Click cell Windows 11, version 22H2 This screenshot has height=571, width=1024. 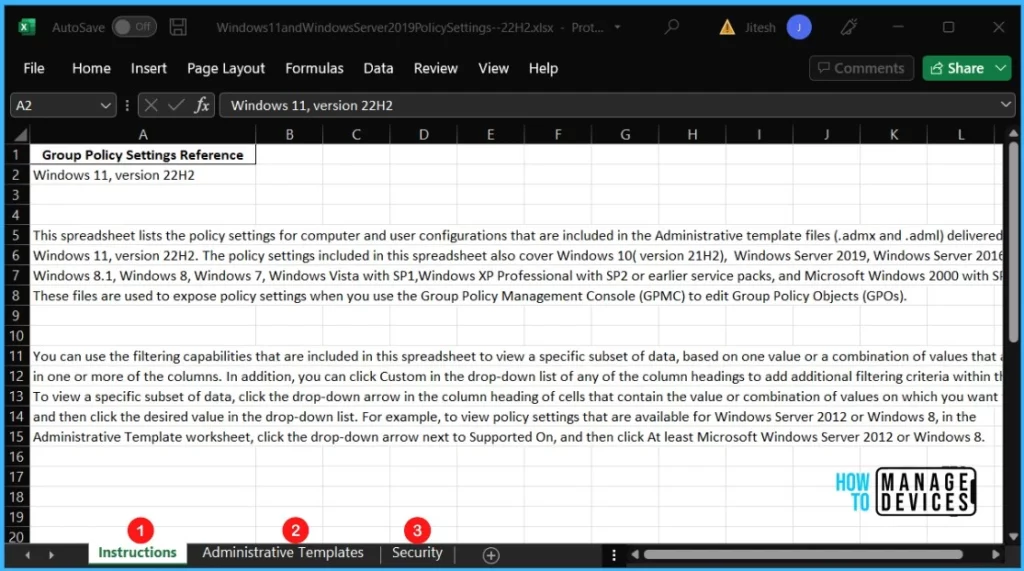pyautogui.click(x=142, y=175)
